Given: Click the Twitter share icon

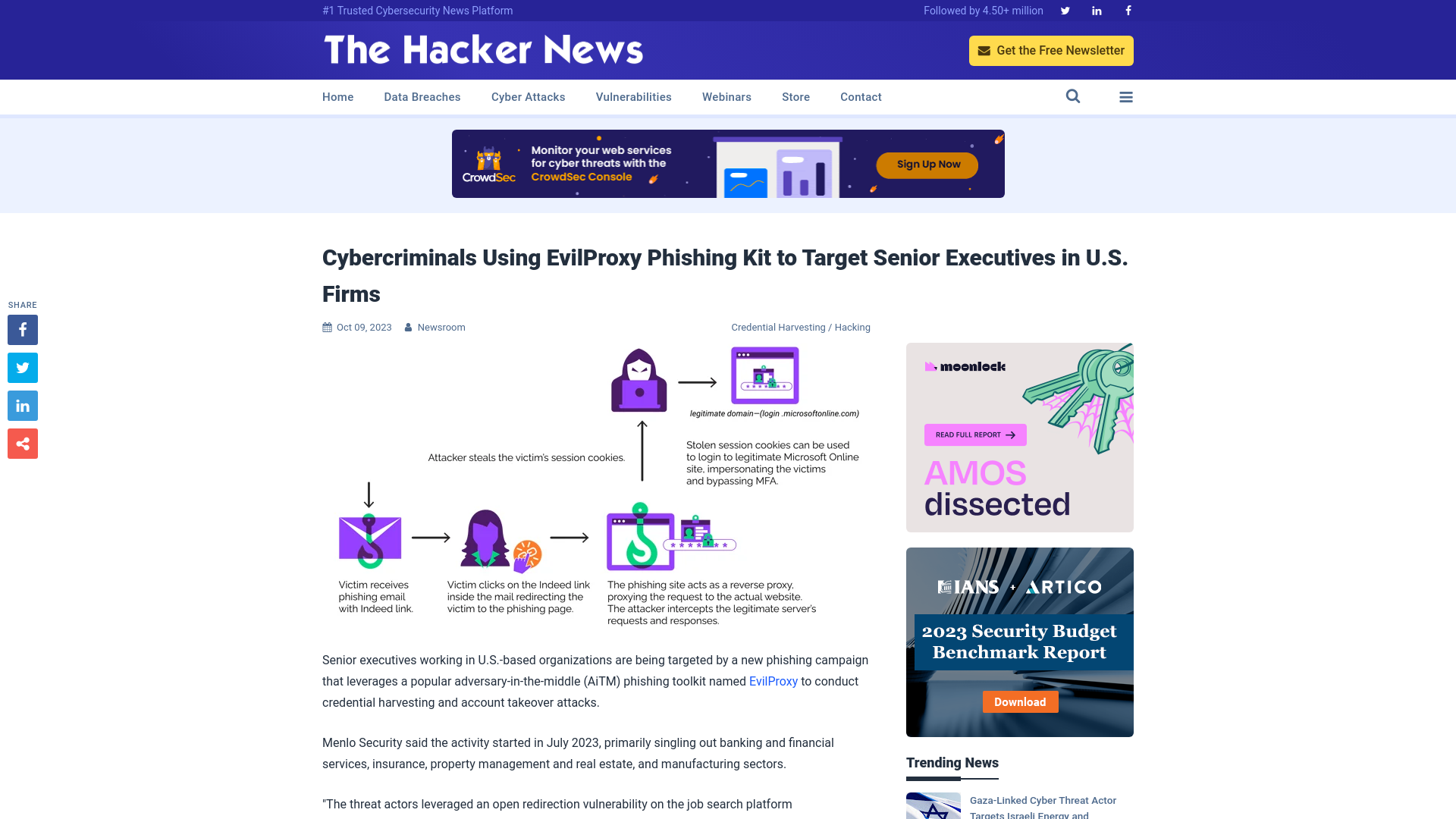Looking at the screenshot, I should click(x=22, y=367).
